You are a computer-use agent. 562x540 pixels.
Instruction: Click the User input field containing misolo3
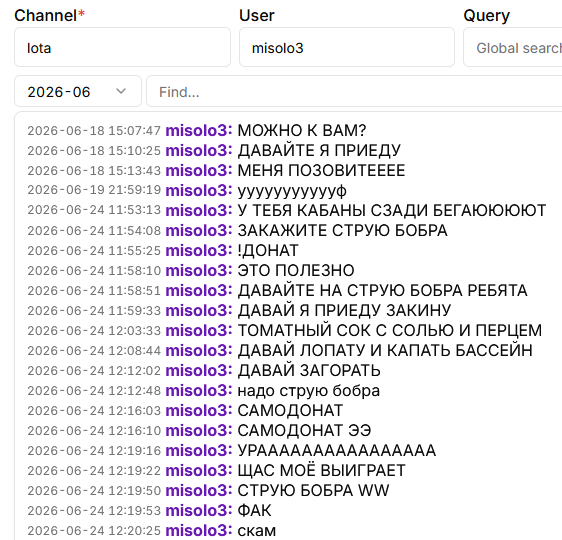pos(347,47)
